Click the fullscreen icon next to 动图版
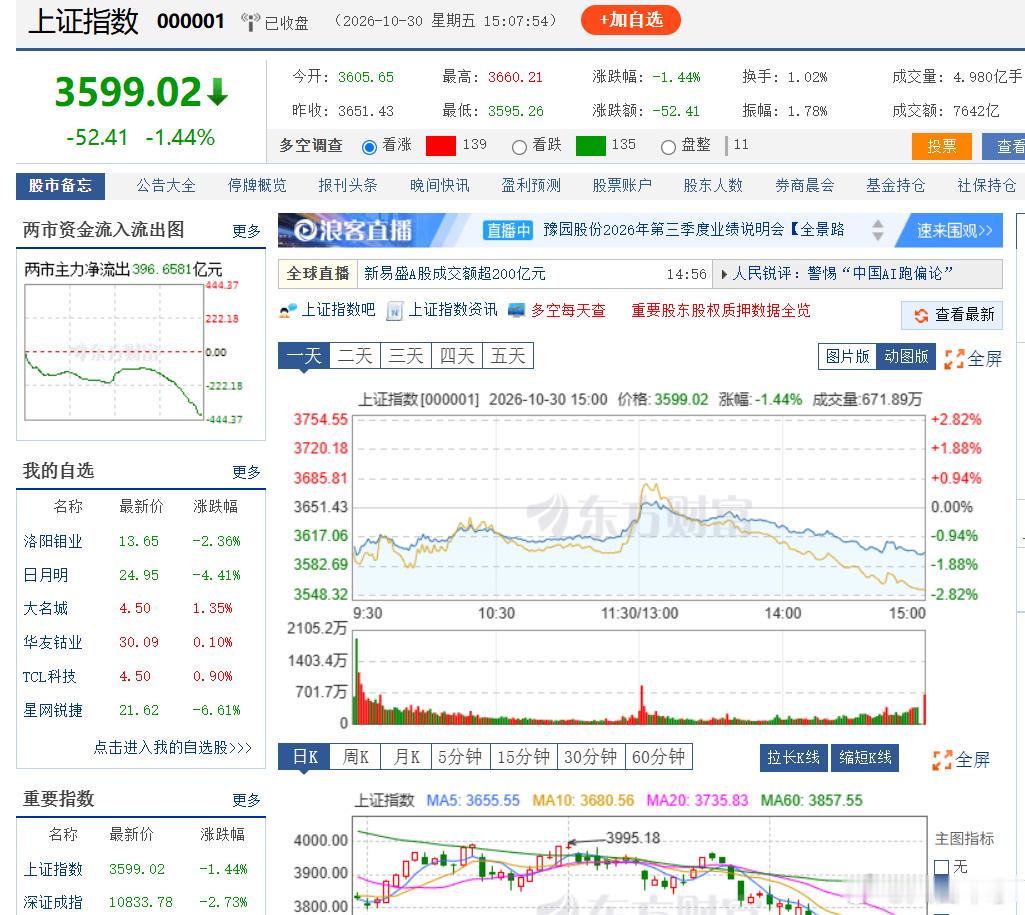 [954, 358]
